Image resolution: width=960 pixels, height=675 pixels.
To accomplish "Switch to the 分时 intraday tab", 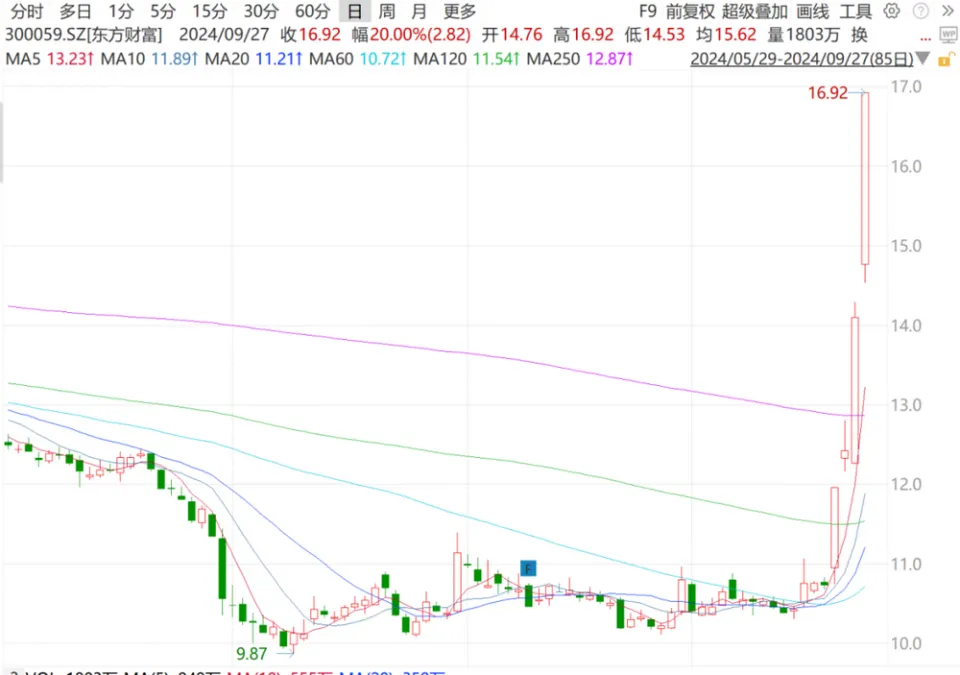I will [27, 12].
